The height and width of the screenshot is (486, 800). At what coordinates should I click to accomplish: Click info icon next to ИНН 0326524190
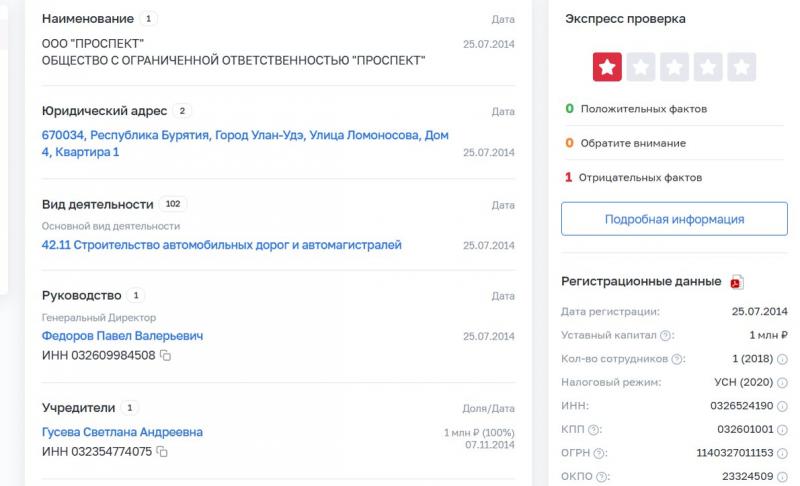coord(782,406)
